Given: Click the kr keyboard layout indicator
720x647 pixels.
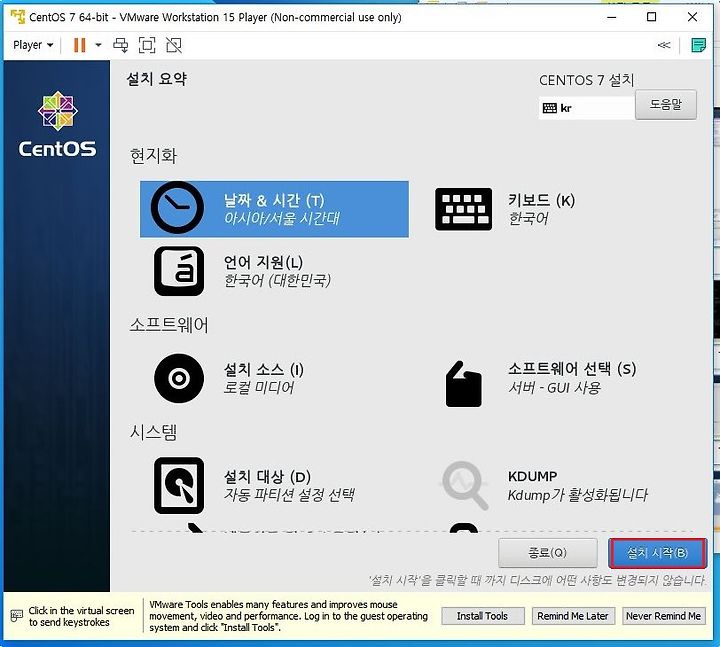Looking at the screenshot, I should point(586,108).
